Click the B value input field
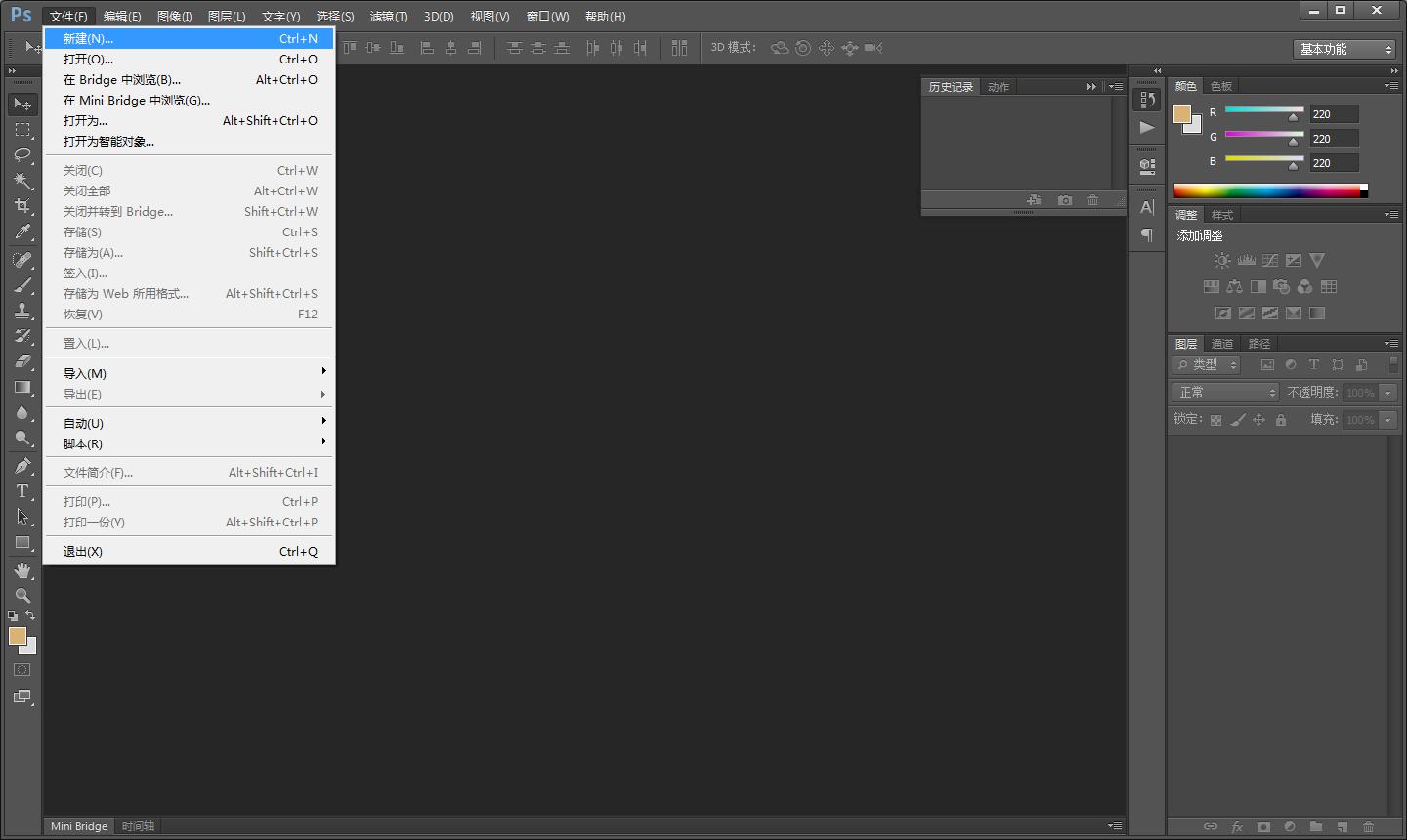The width and height of the screenshot is (1407, 840). (x=1335, y=163)
